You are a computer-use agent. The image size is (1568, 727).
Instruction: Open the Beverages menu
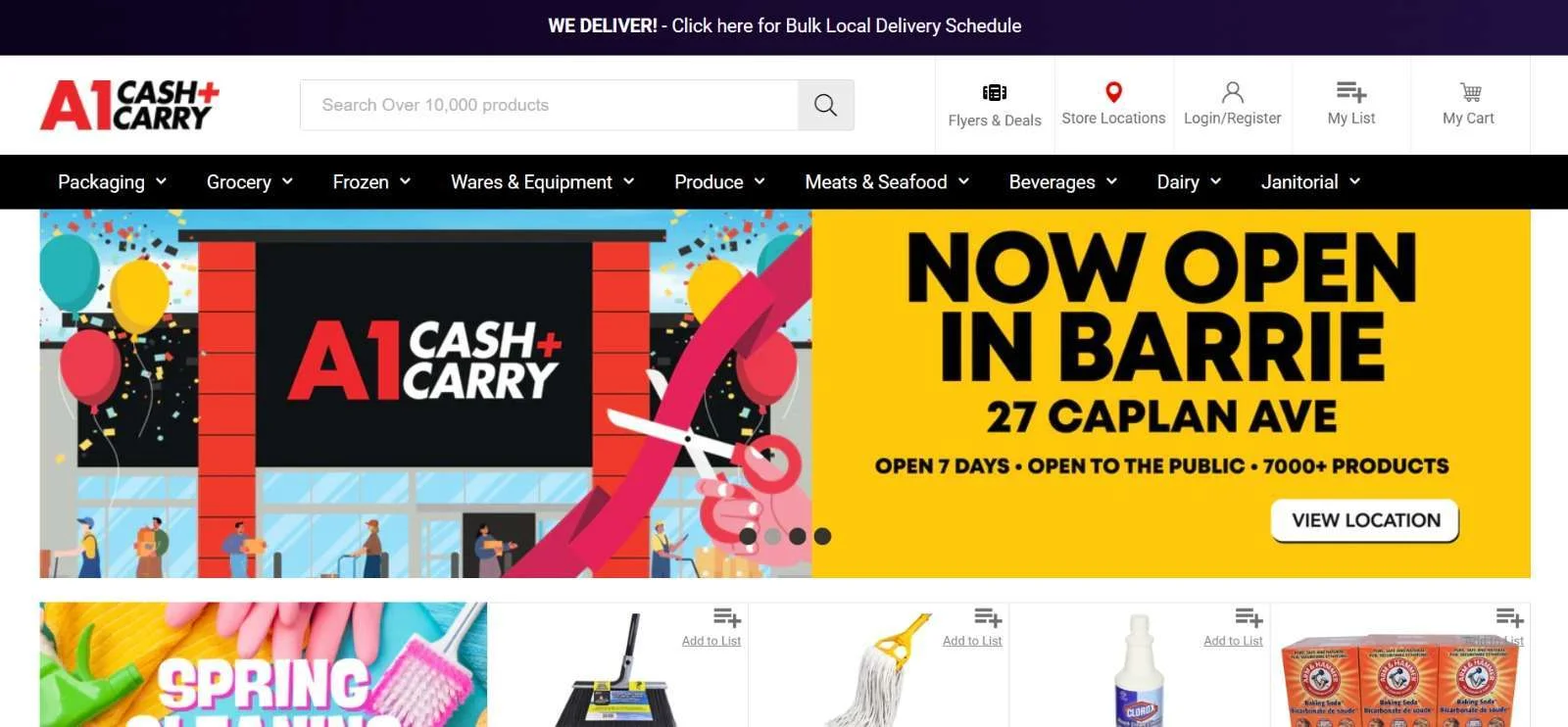point(1063,182)
